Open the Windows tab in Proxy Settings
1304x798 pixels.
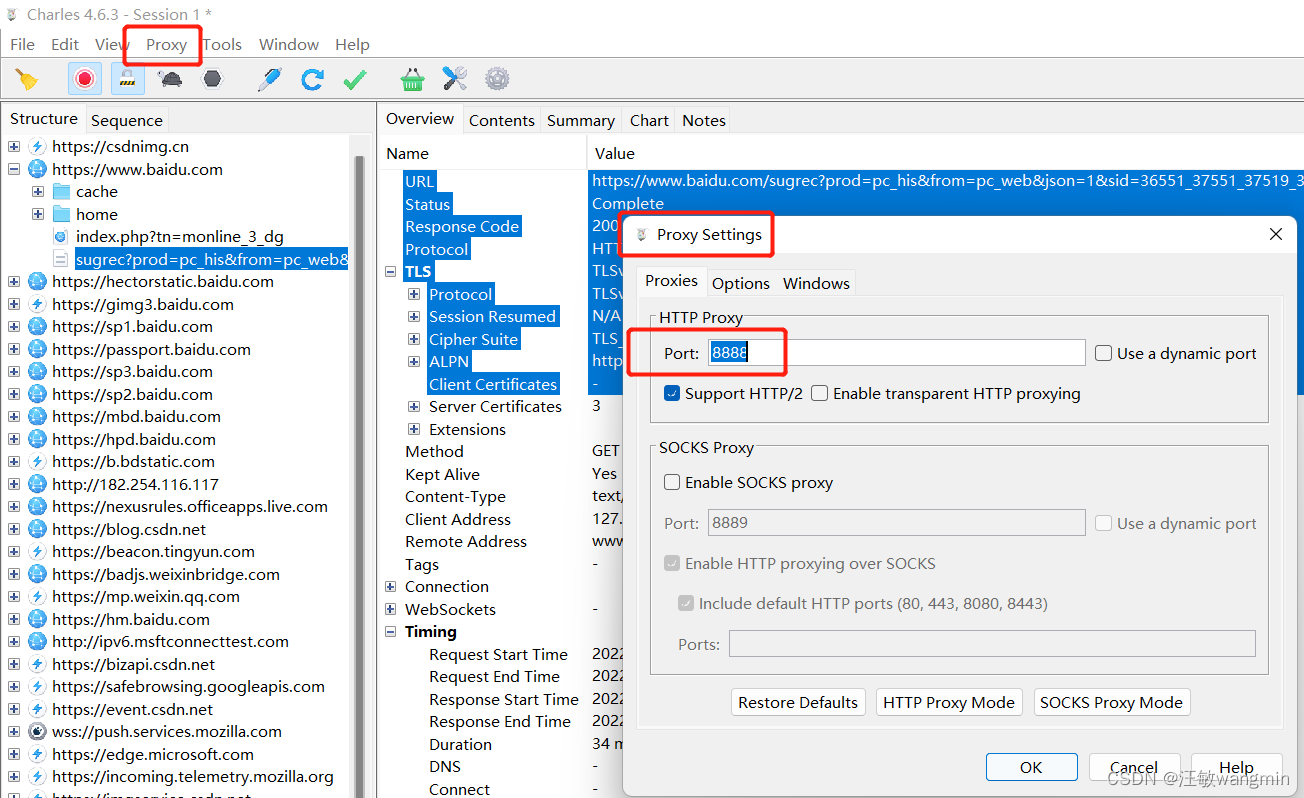click(x=816, y=283)
